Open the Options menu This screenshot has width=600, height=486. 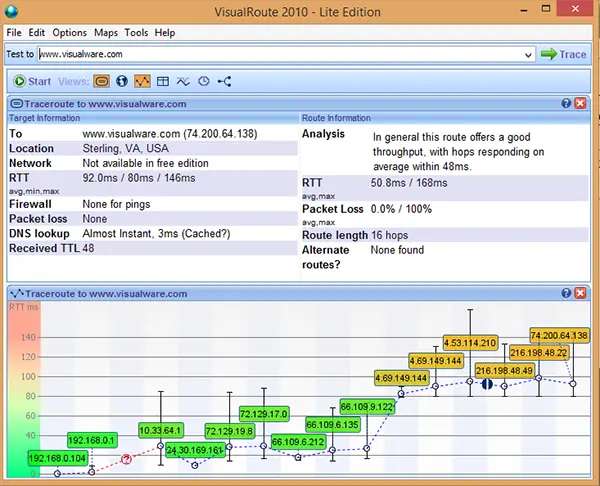pyautogui.click(x=69, y=33)
